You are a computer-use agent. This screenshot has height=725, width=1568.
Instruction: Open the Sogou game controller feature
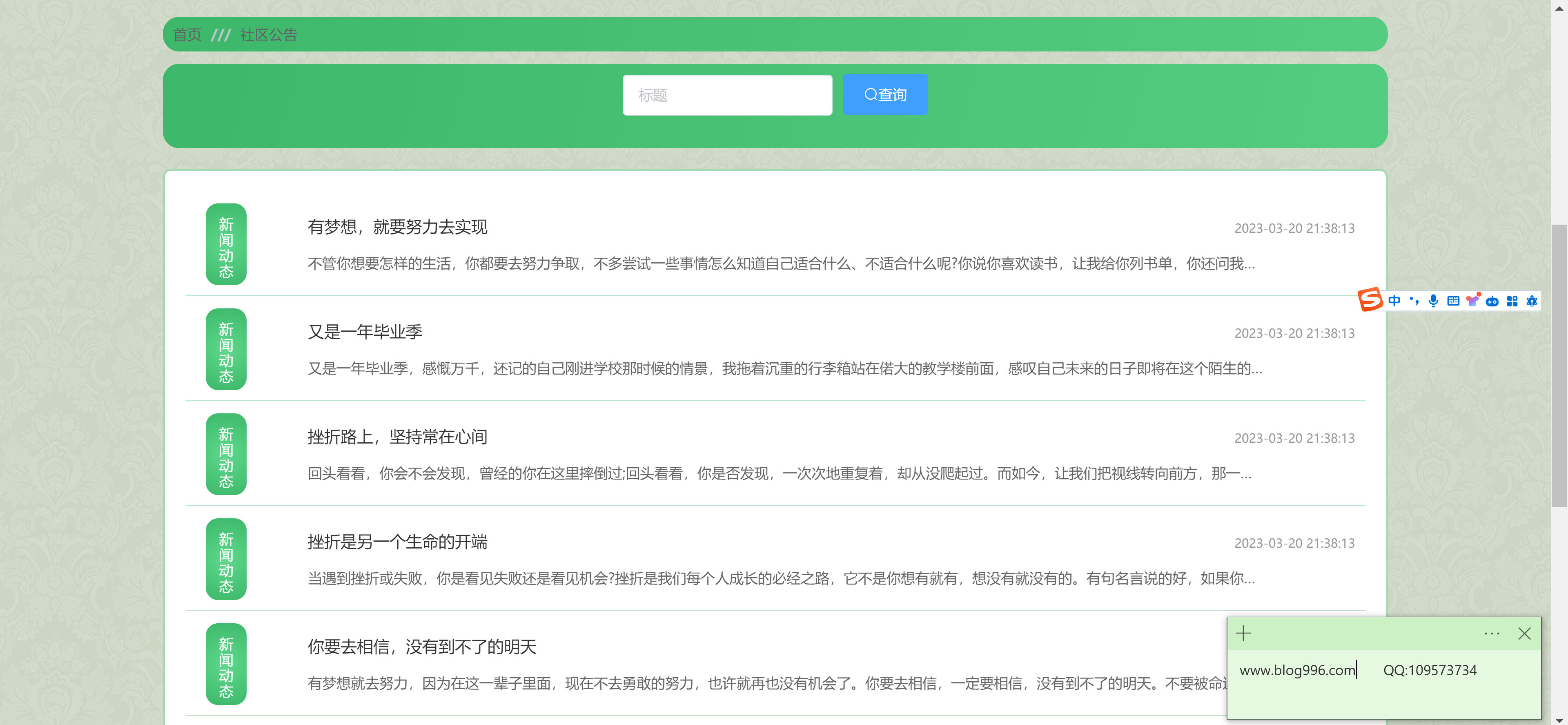click(1492, 301)
